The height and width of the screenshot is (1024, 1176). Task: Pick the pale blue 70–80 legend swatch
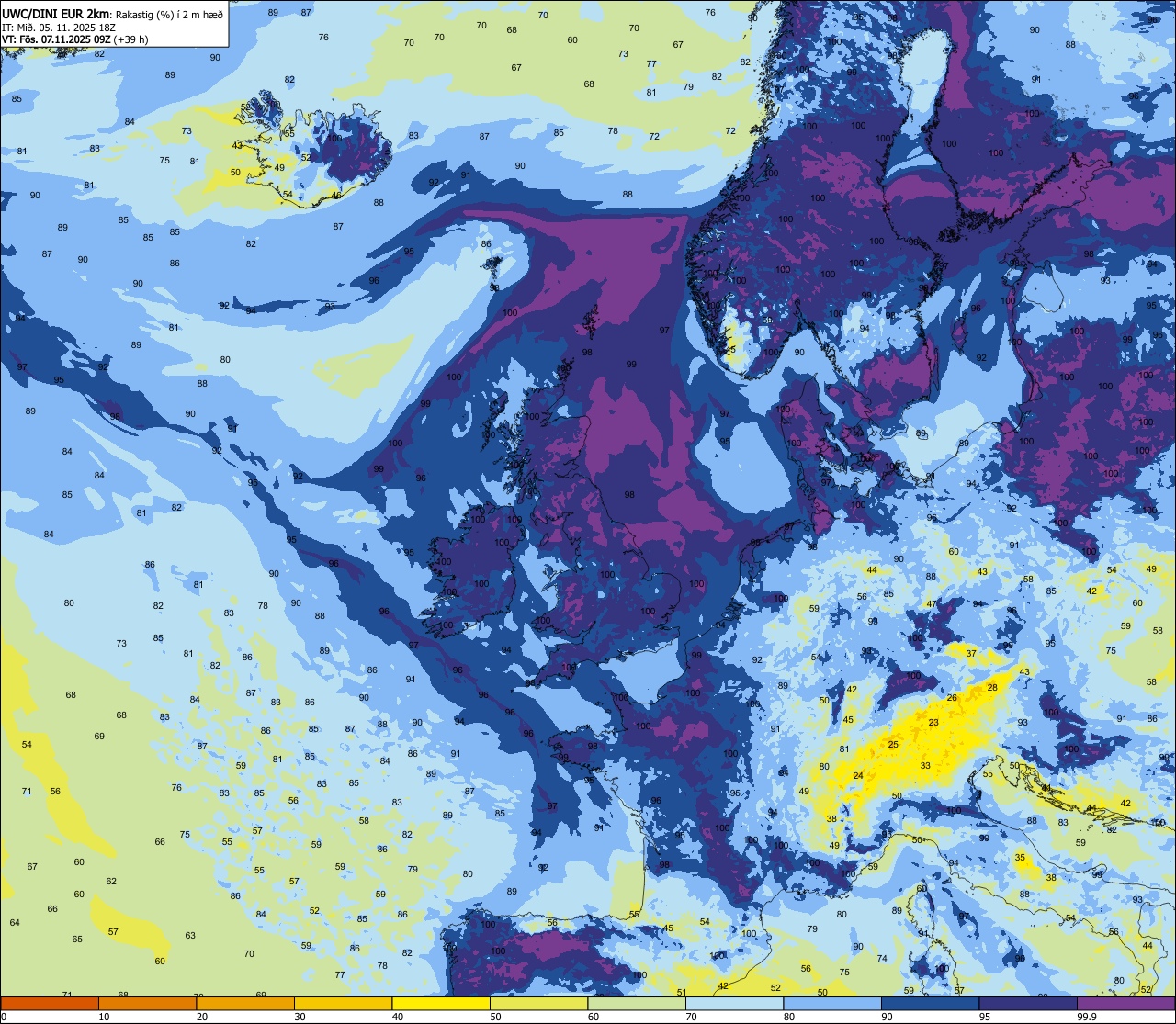pos(734,1003)
